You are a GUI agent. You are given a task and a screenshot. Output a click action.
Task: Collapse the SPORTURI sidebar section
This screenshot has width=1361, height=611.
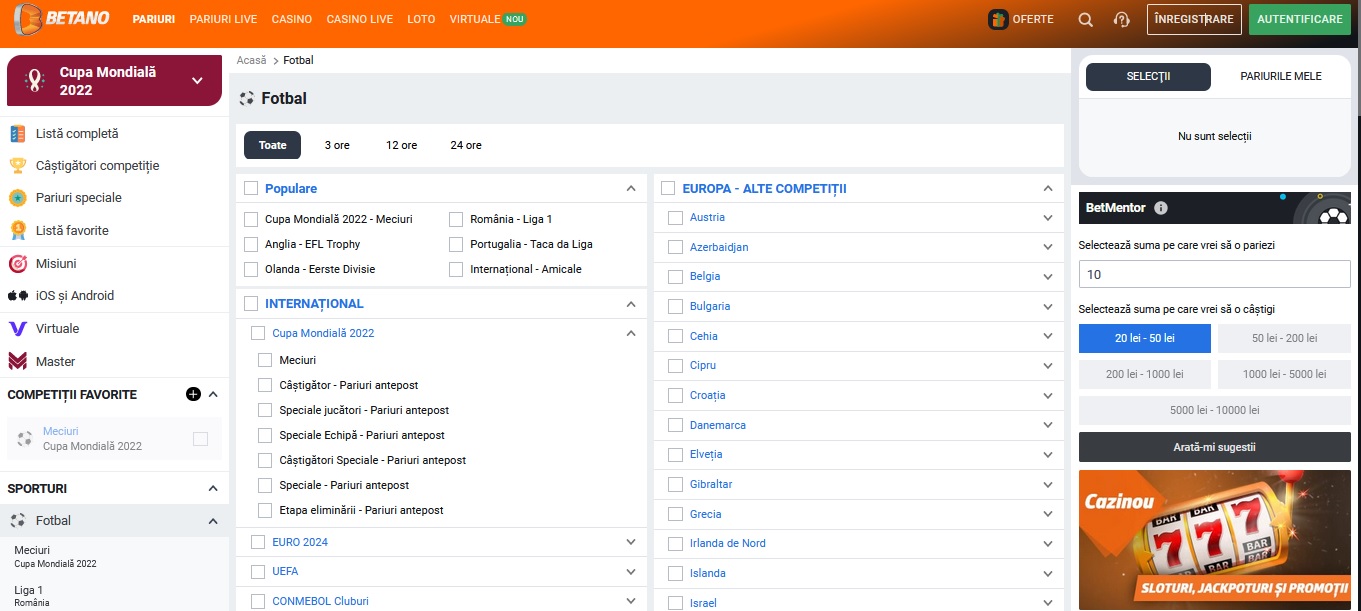click(213, 489)
